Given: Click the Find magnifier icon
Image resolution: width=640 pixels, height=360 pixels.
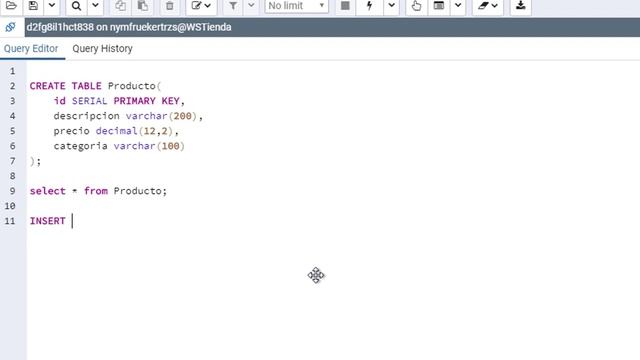Looking at the screenshot, I should [76, 6].
